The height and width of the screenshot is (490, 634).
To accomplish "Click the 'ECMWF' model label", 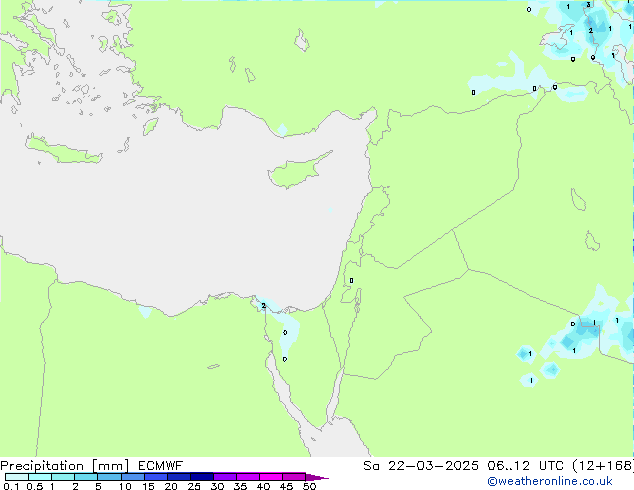I will coord(161,466).
